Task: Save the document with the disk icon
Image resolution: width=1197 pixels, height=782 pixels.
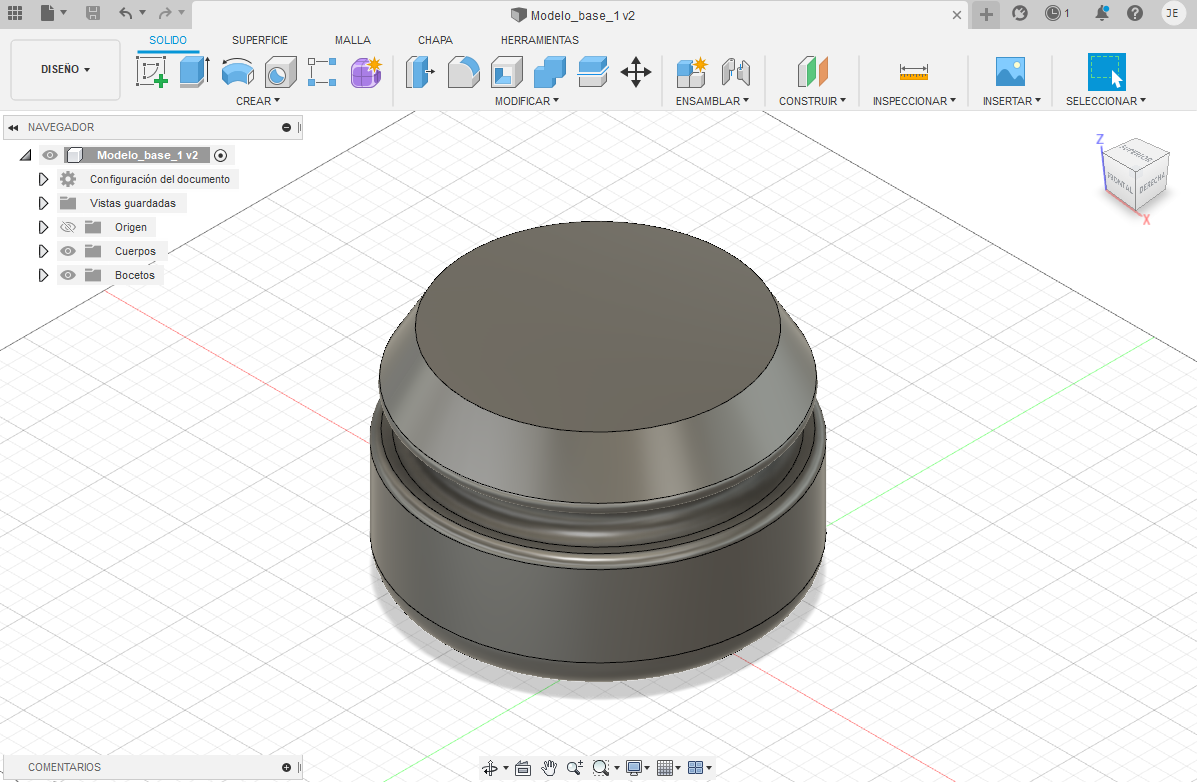Action: click(x=92, y=13)
